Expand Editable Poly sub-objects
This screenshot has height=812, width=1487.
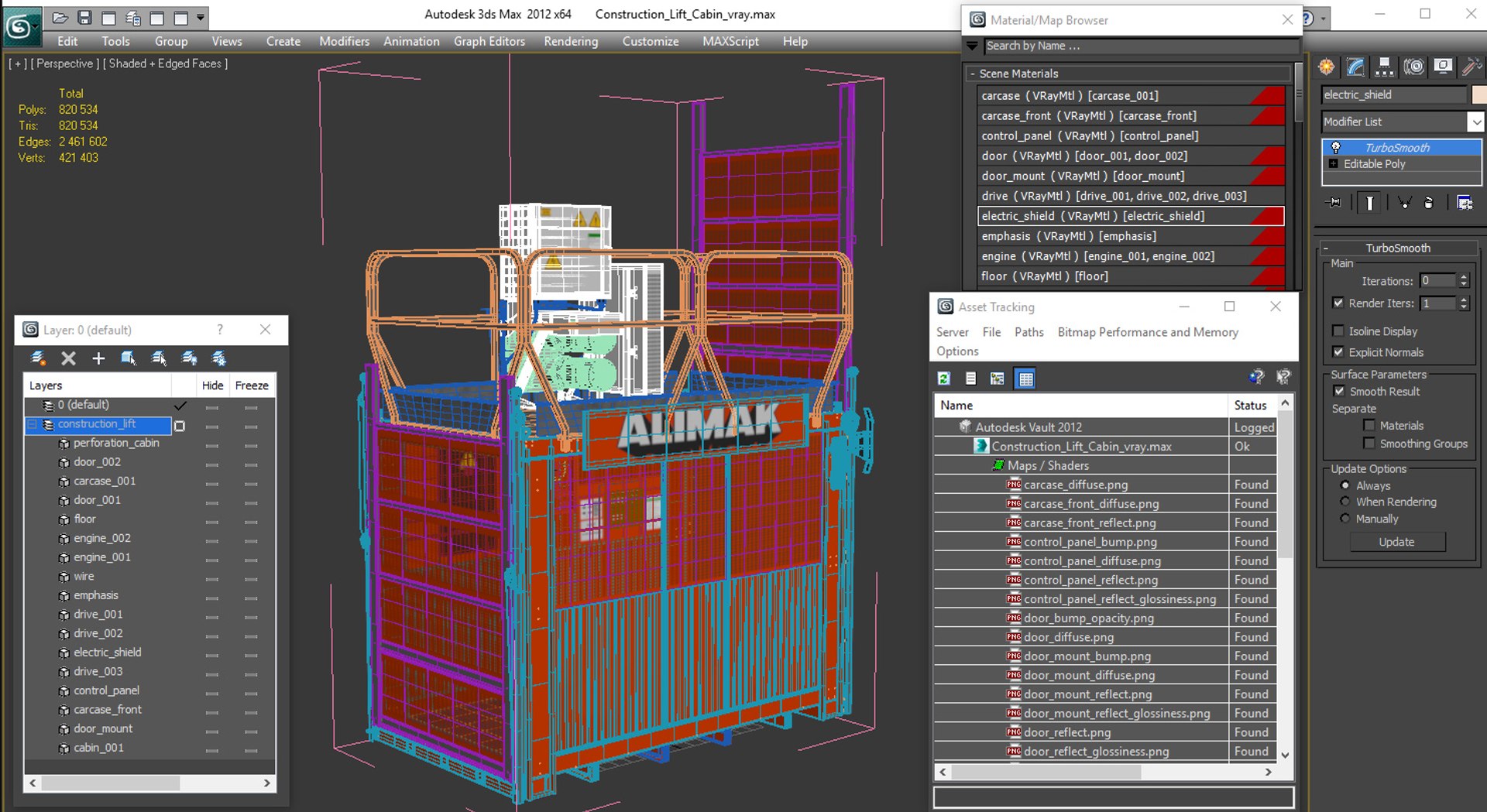click(1333, 164)
